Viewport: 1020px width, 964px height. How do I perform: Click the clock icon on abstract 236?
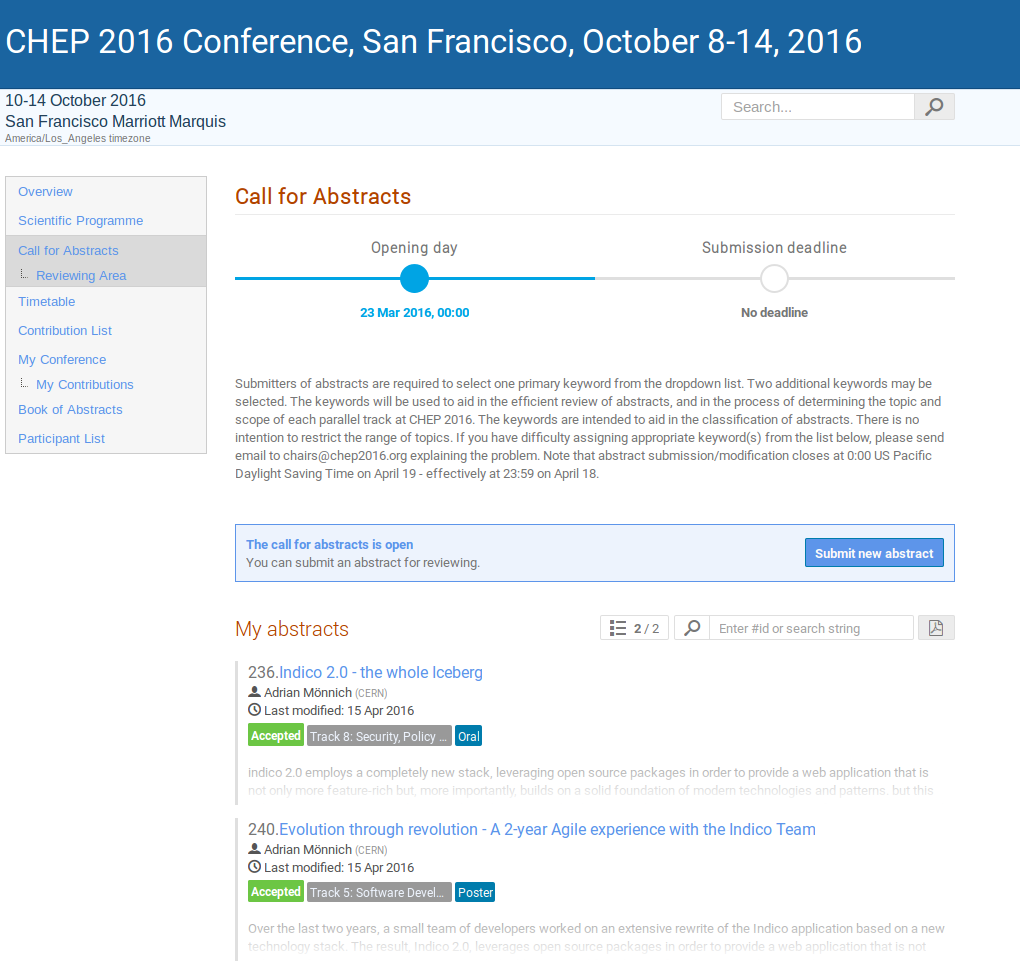[254, 710]
